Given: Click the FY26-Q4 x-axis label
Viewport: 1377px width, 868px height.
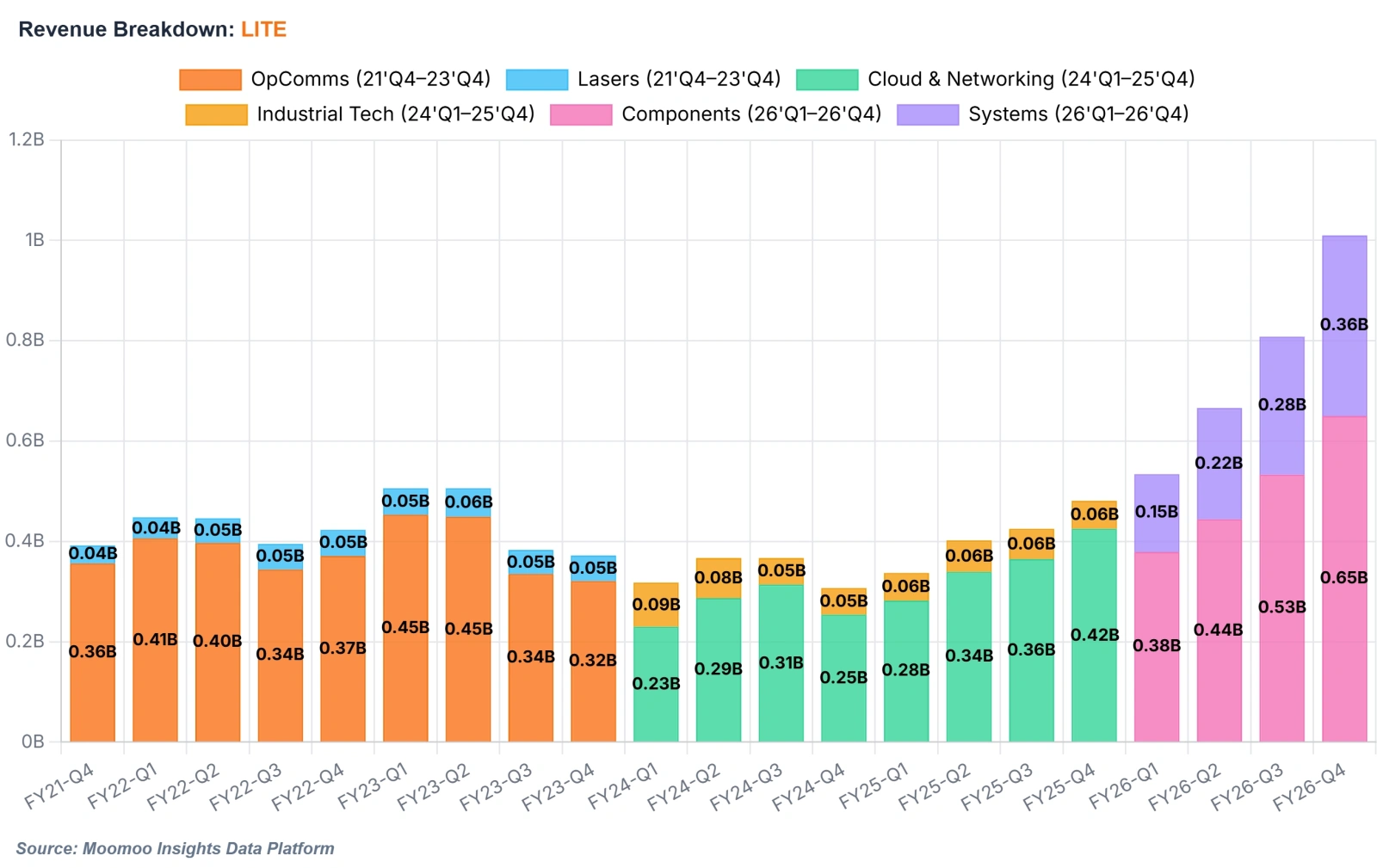Looking at the screenshot, I should [1310, 786].
